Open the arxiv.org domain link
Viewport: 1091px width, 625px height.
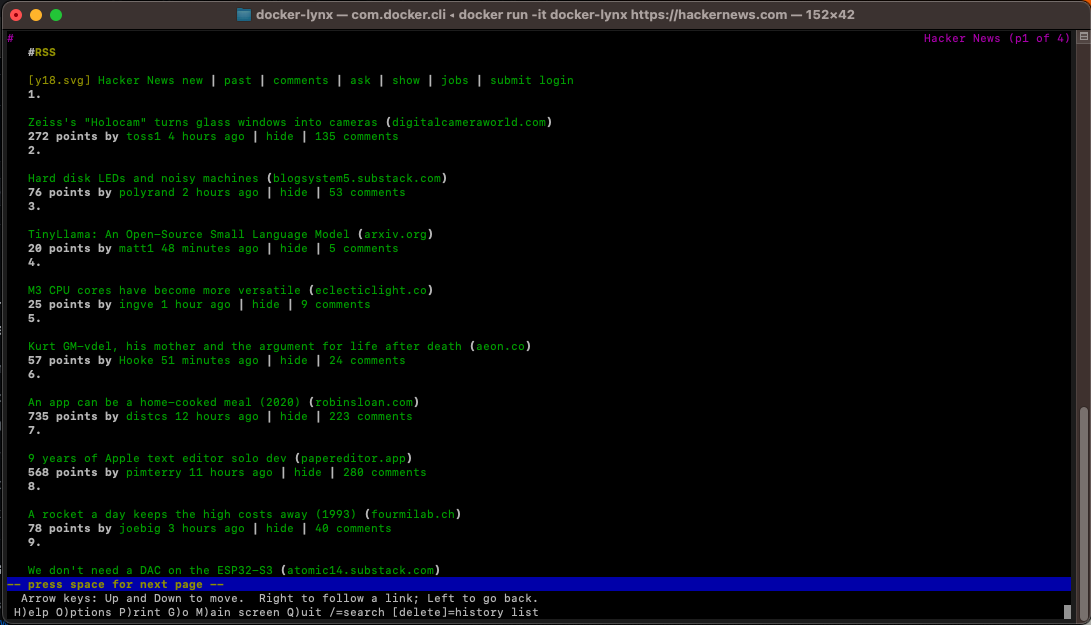(x=395, y=235)
